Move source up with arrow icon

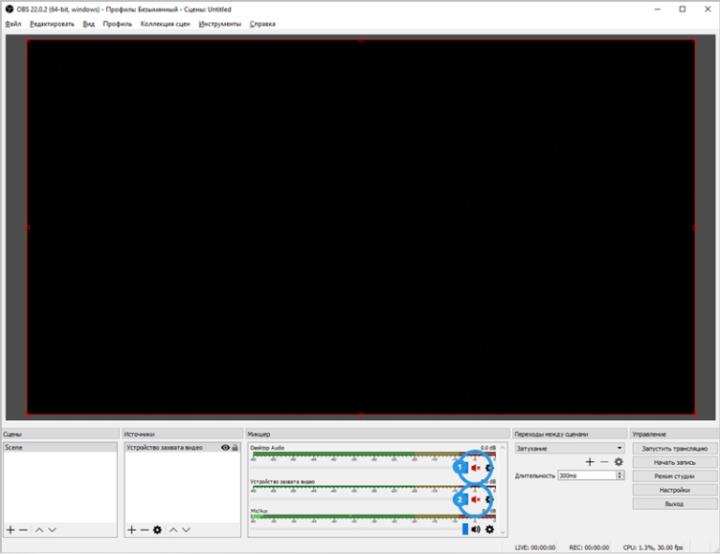coord(173,530)
